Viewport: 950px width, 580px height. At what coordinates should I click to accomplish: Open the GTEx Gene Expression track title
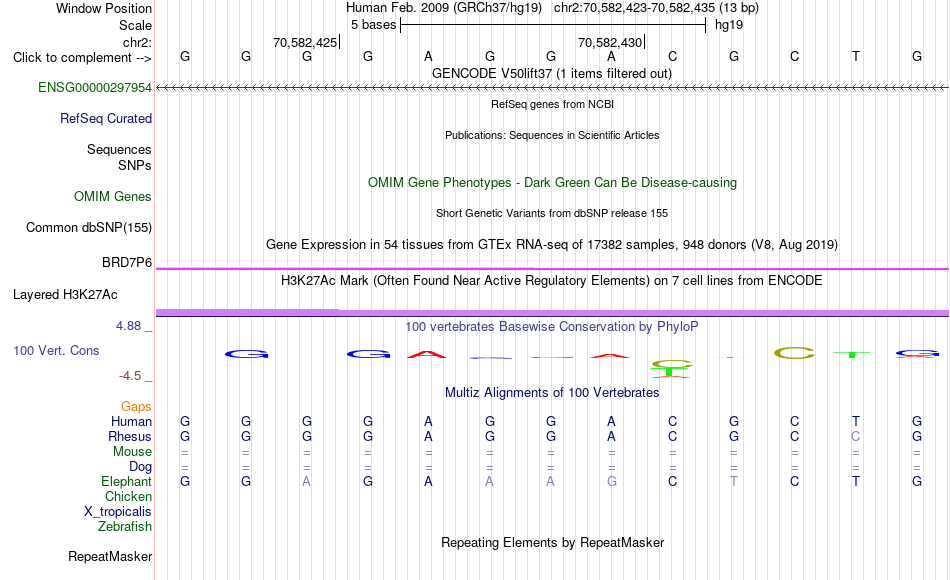click(x=552, y=244)
